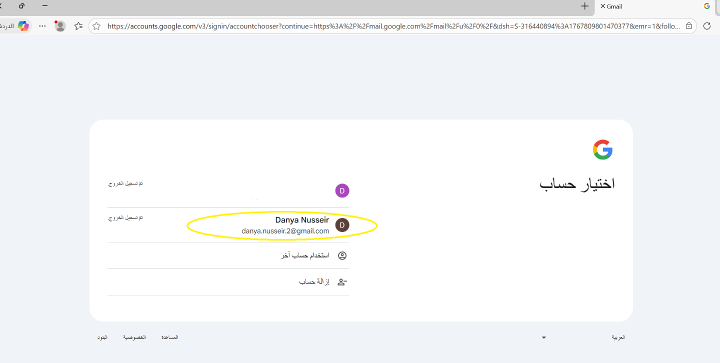Open the browser profile avatar
This screenshot has width=720, height=363.
pos(60,26)
